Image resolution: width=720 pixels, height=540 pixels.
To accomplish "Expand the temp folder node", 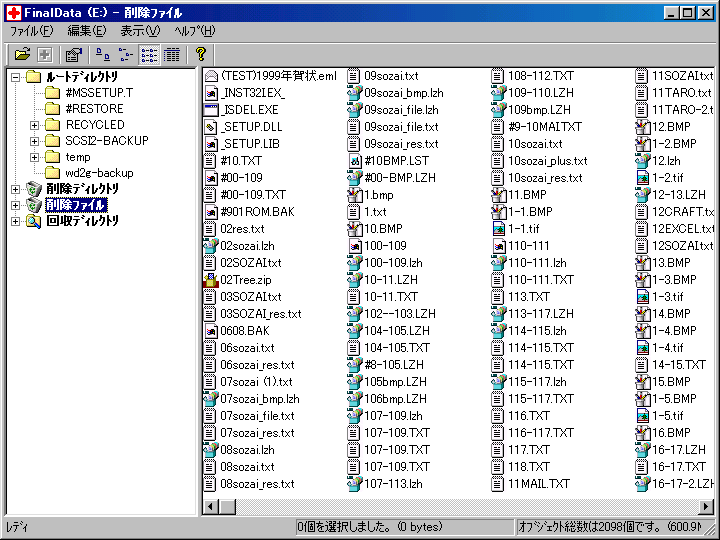I will click(x=34, y=157).
